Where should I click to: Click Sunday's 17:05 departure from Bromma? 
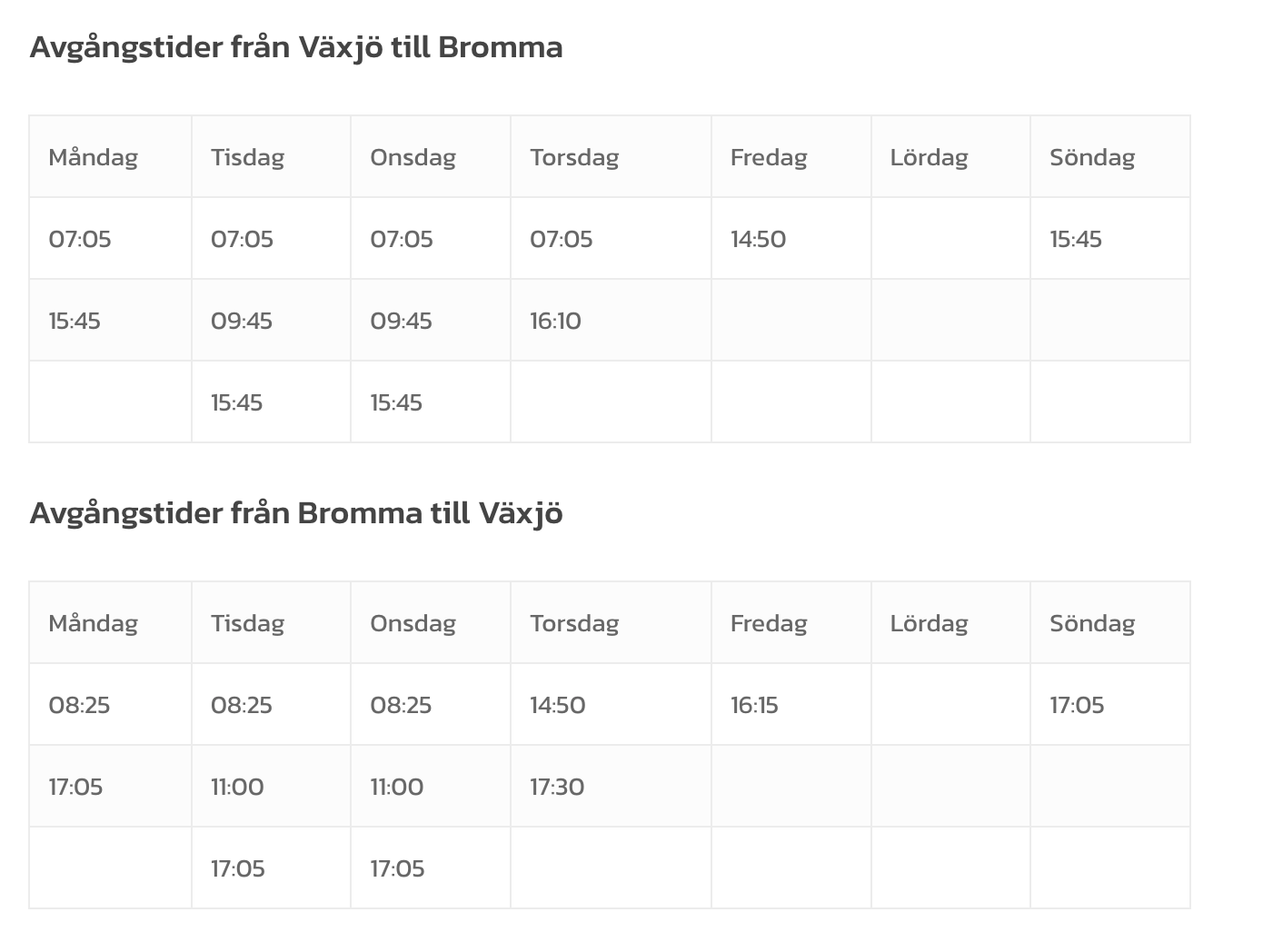[x=1077, y=705]
